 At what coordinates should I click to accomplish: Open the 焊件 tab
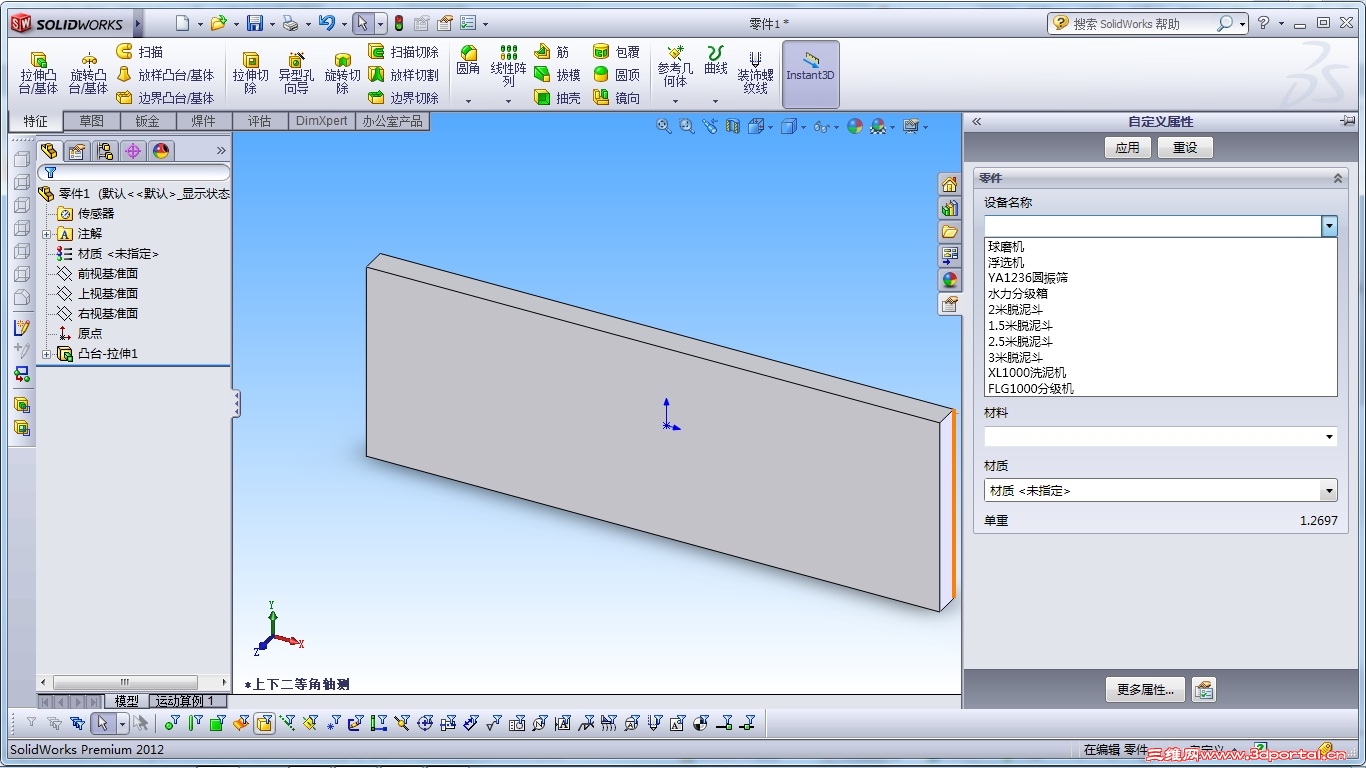pyautogui.click(x=204, y=121)
